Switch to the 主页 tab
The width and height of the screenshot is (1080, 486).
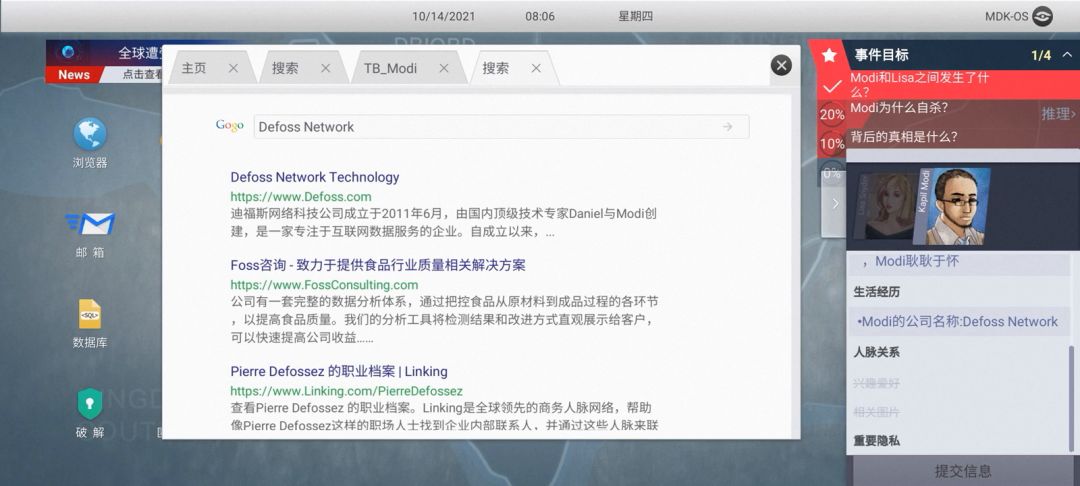195,68
